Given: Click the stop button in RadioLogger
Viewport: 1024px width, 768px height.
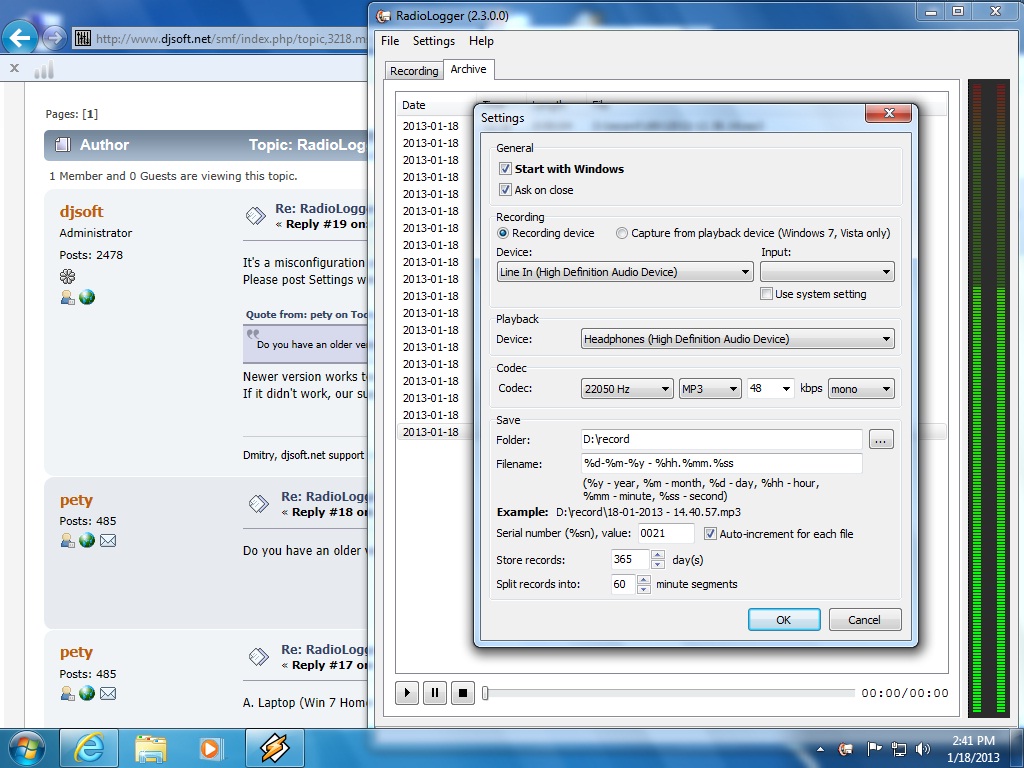Looking at the screenshot, I should [463, 692].
